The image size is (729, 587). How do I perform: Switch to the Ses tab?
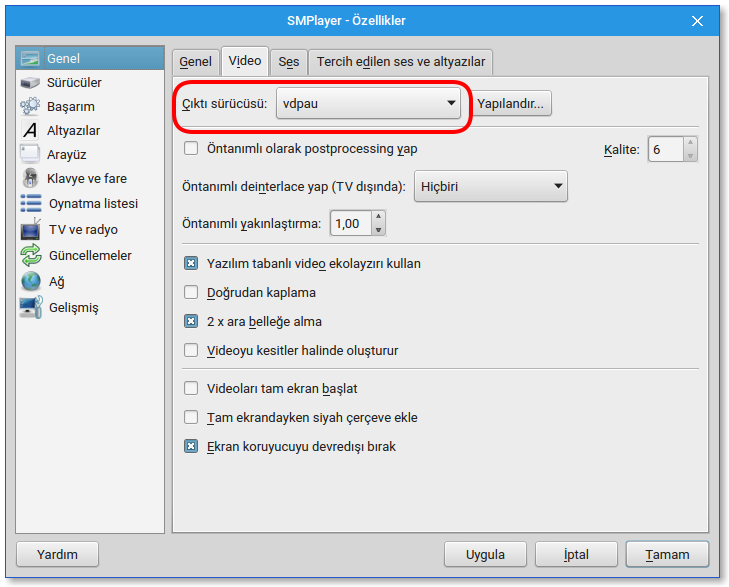pyautogui.click(x=289, y=62)
